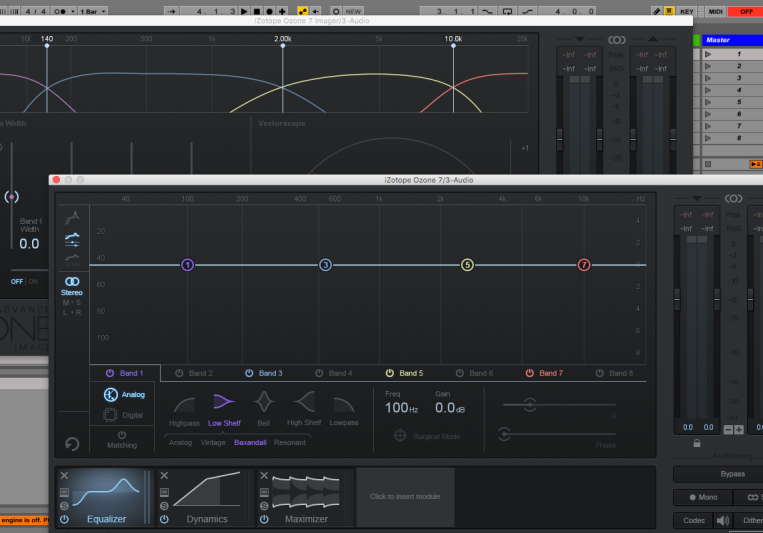This screenshot has width=763, height=533.
Task: Click the EQ reset/undo arrow icon
Action: 72,444
